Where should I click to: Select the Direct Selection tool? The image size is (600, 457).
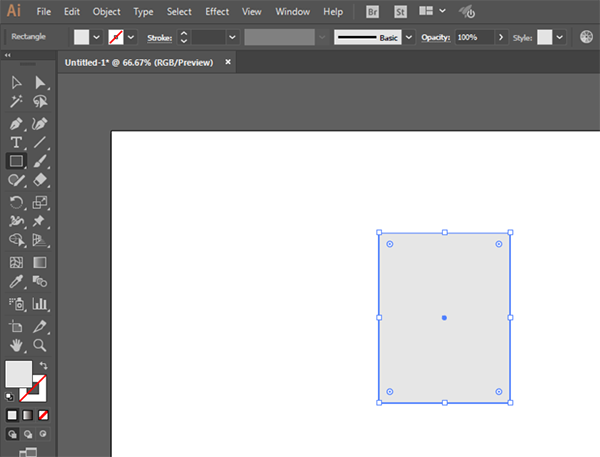40,82
